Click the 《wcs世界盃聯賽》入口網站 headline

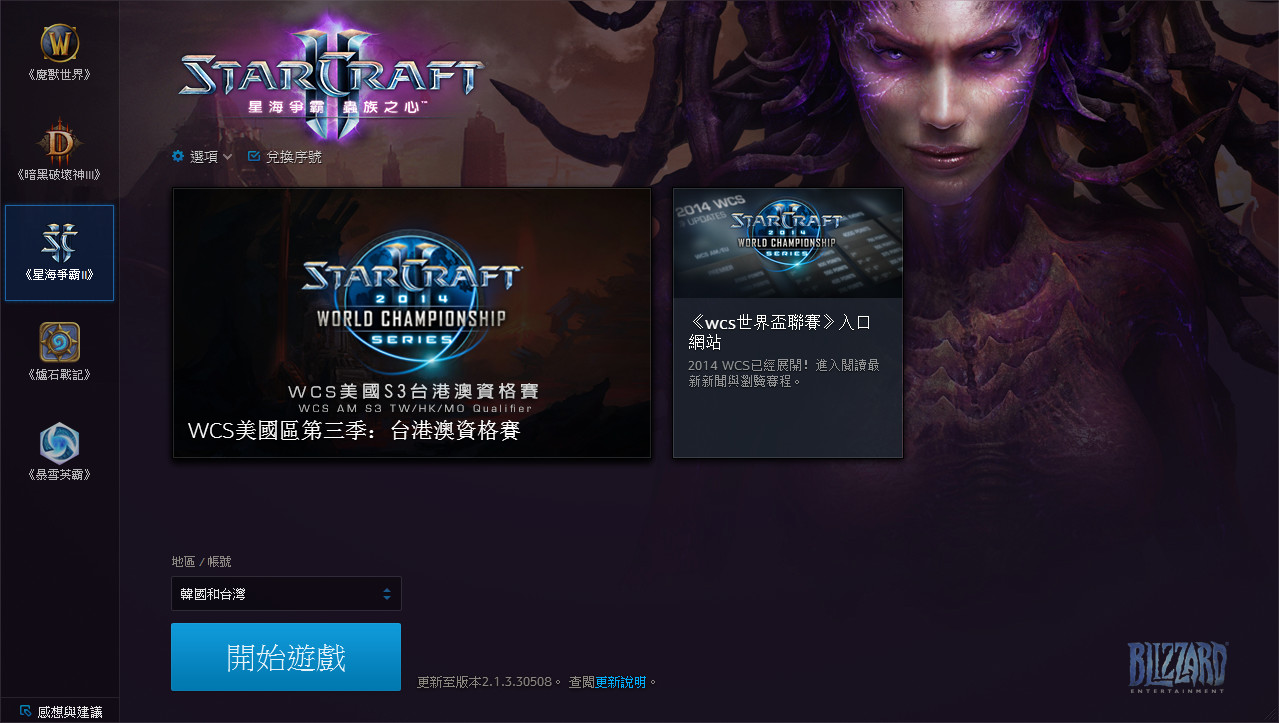tap(782, 332)
